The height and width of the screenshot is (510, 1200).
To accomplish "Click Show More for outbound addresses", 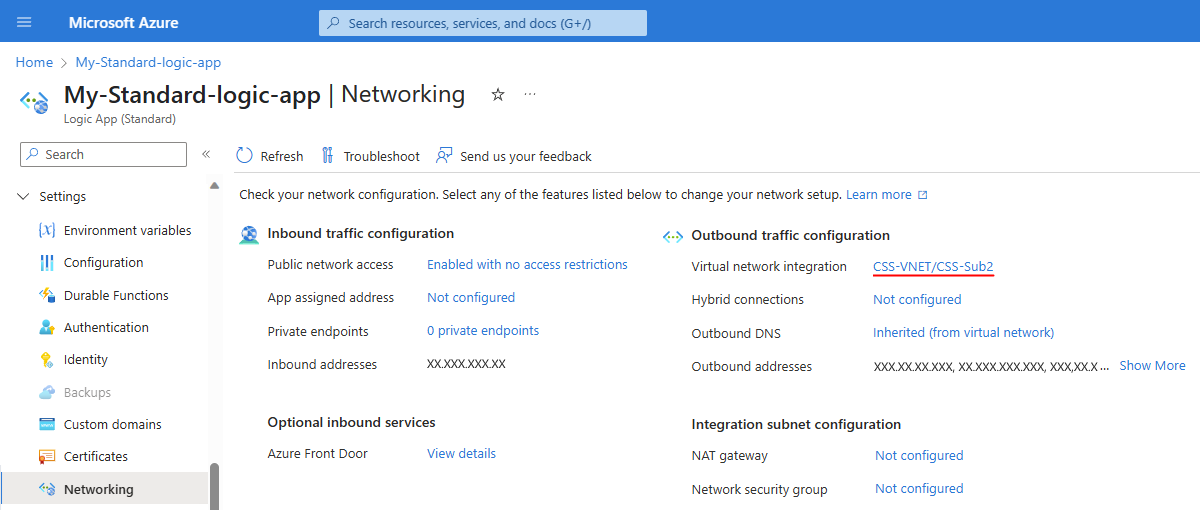I will (1152, 366).
